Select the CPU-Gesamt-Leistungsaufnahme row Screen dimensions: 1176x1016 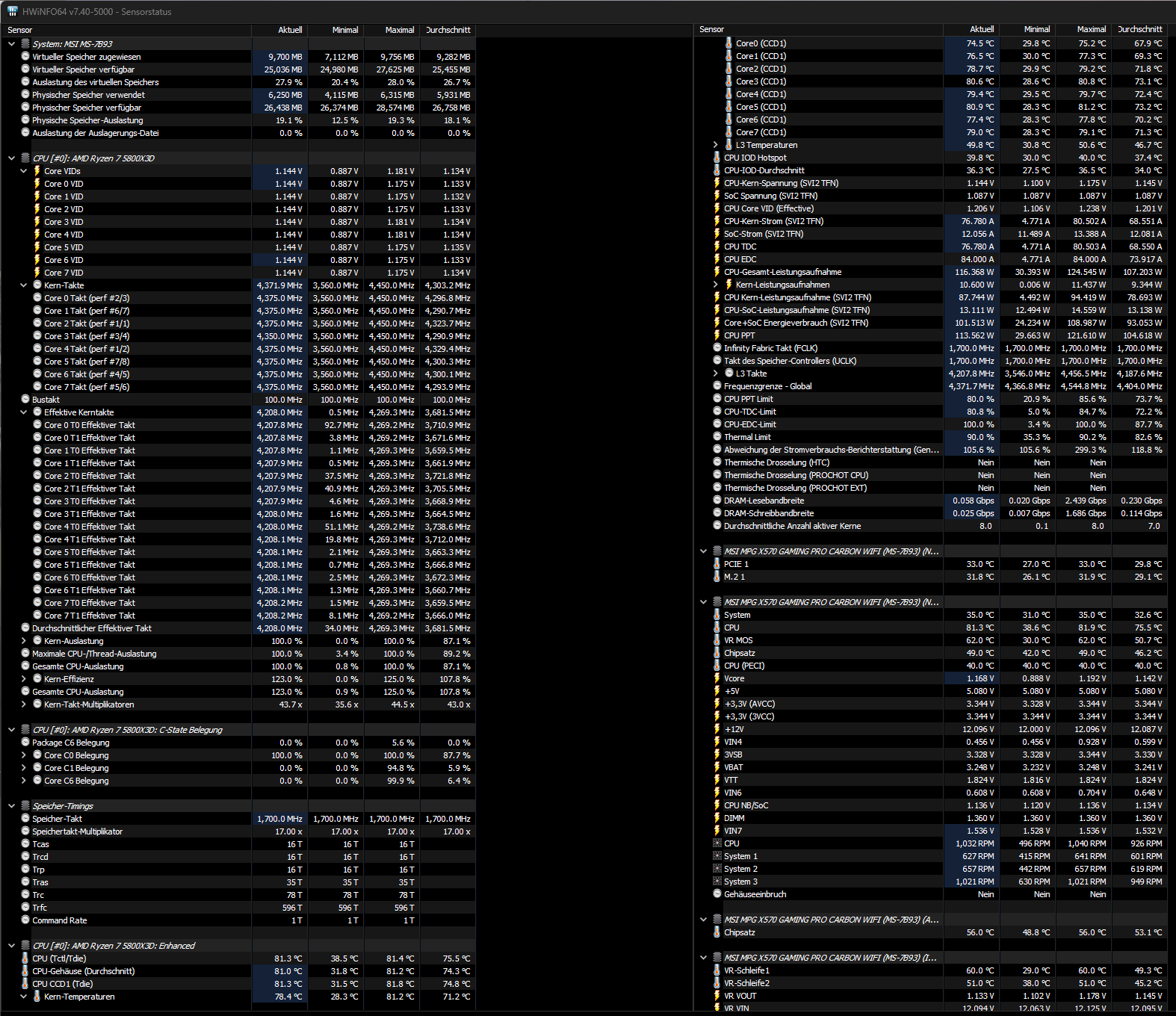tap(930, 272)
